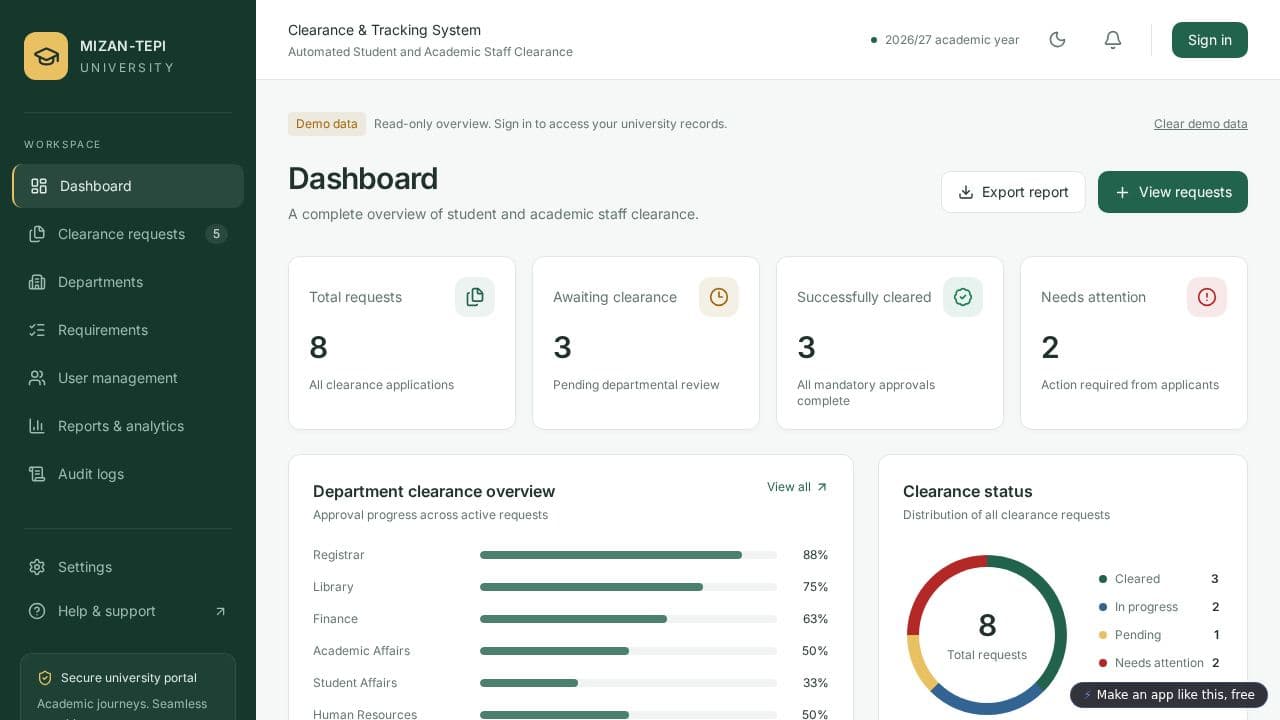Click the Mizan-Tepi University graduation cap logo
The height and width of the screenshot is (720, 1280).
point(46,56)
